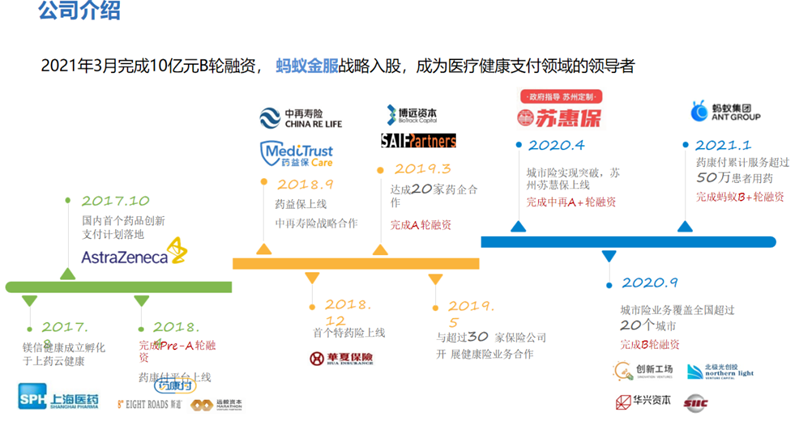Click the Eight Roads logo

point(150,404)
